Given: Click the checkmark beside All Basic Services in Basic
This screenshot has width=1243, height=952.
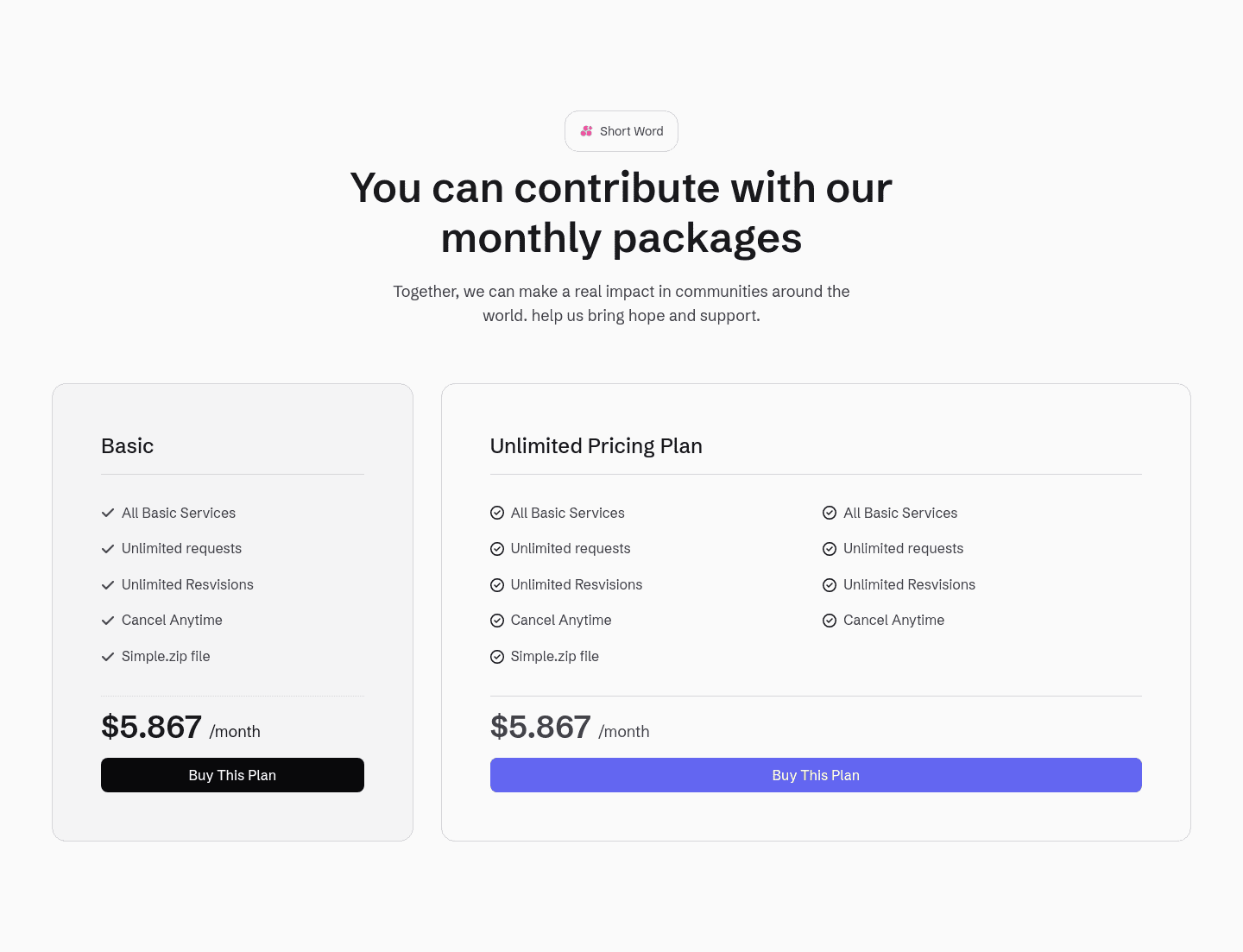Looking at the screenshot, I should pos(108,513).
